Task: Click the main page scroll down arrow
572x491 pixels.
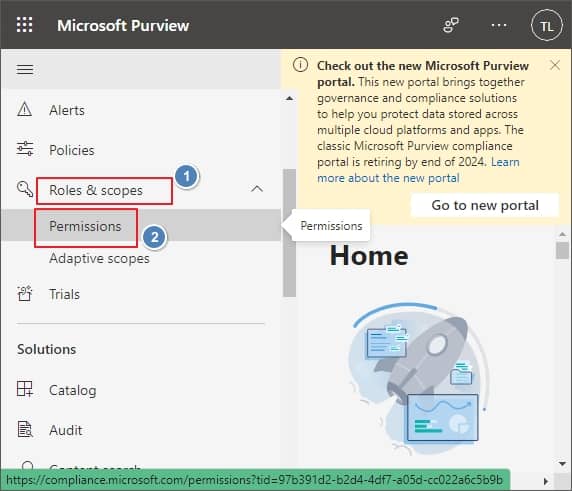Action: pos(562,464)
